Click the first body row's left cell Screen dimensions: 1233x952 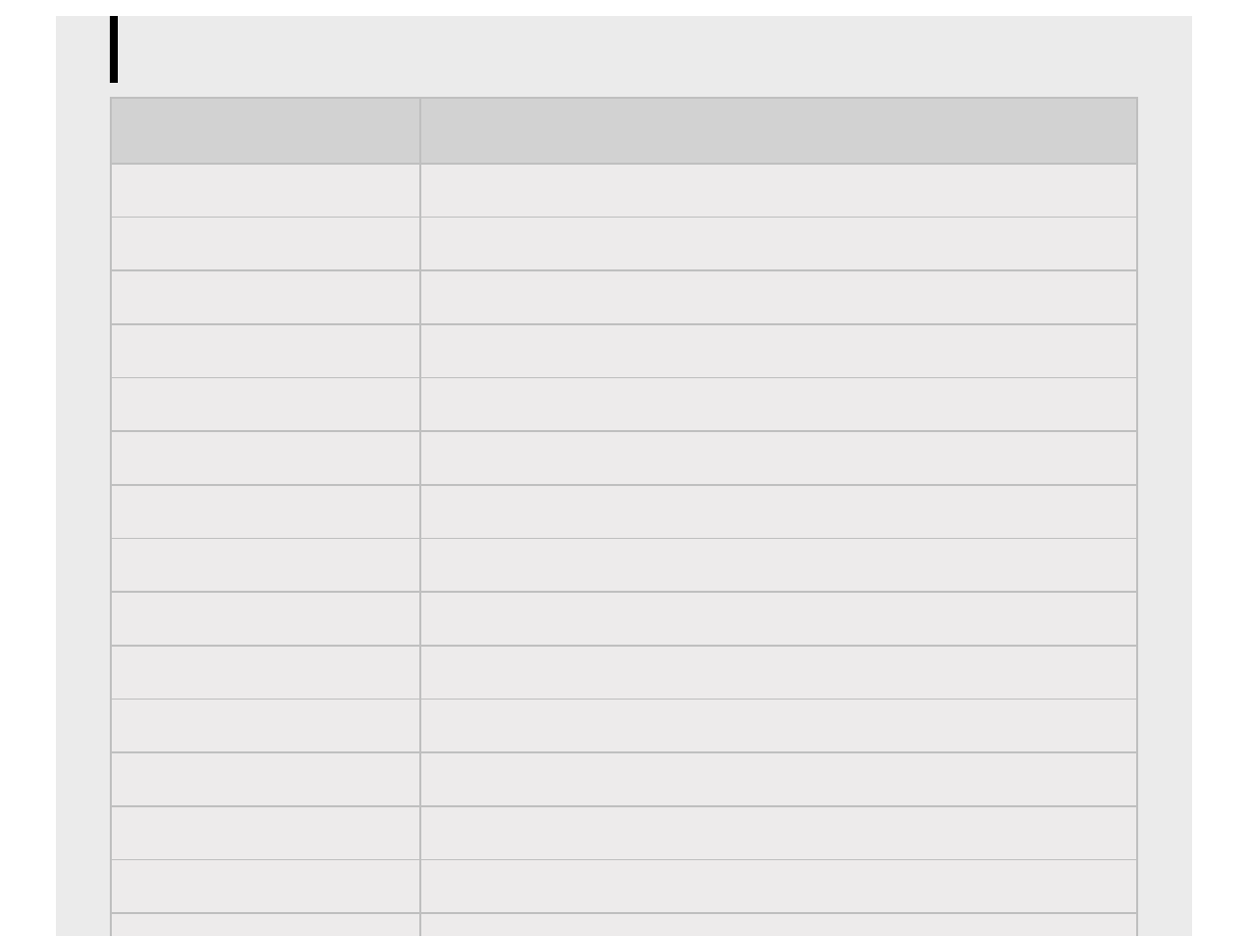coord(266,191)
